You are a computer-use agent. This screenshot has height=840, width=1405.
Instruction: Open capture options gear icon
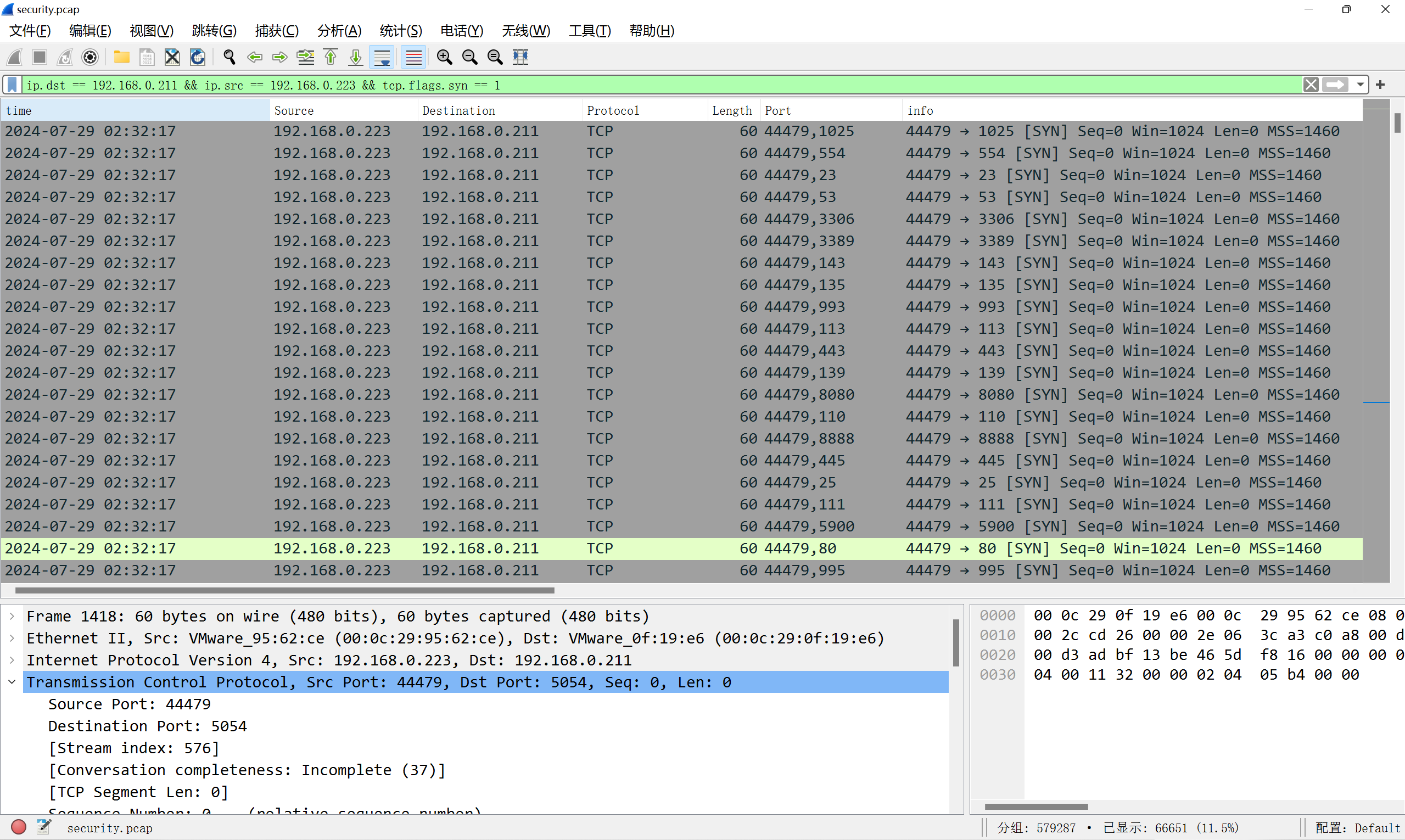[90, 57]
